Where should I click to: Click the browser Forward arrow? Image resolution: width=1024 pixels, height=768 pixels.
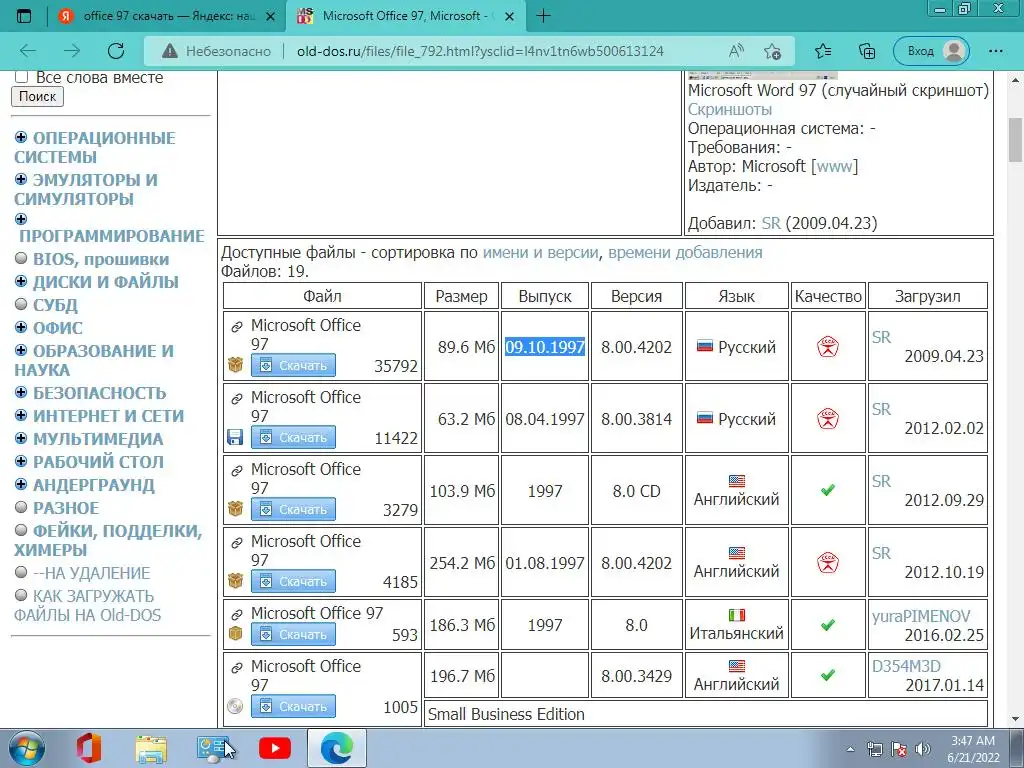pos(72,51)
